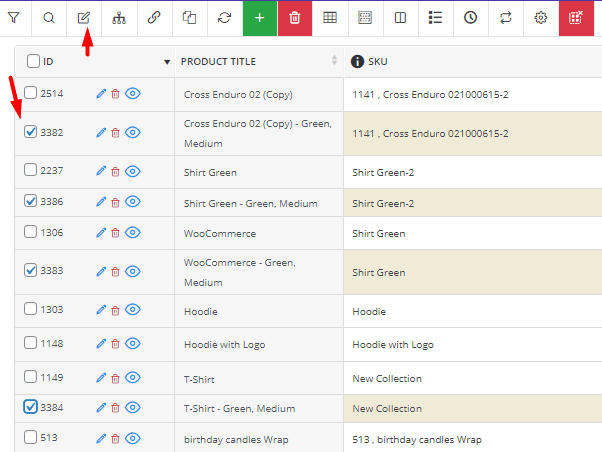The width and height of the screenshot is (602, 452).
Task: Click the red grid reset toolbar button
Action: click(576, 18)
